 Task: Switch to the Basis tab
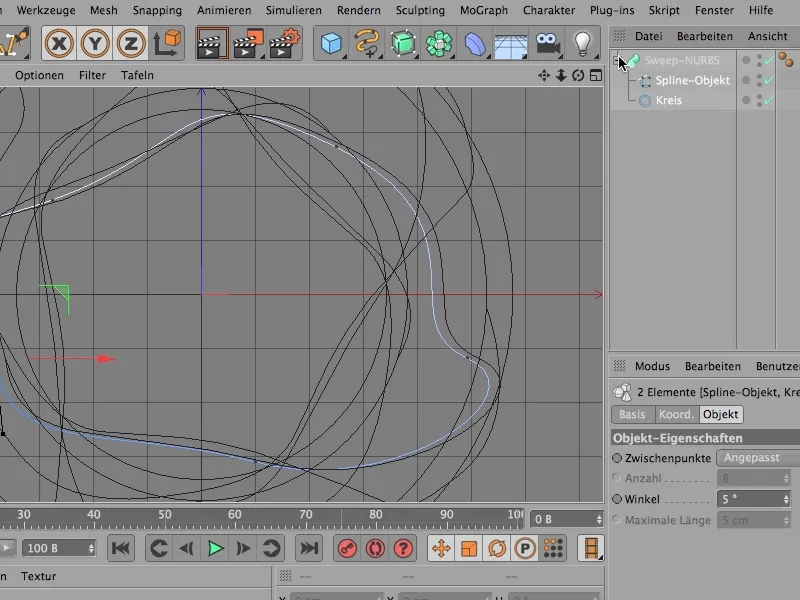[x=632, y=414]
